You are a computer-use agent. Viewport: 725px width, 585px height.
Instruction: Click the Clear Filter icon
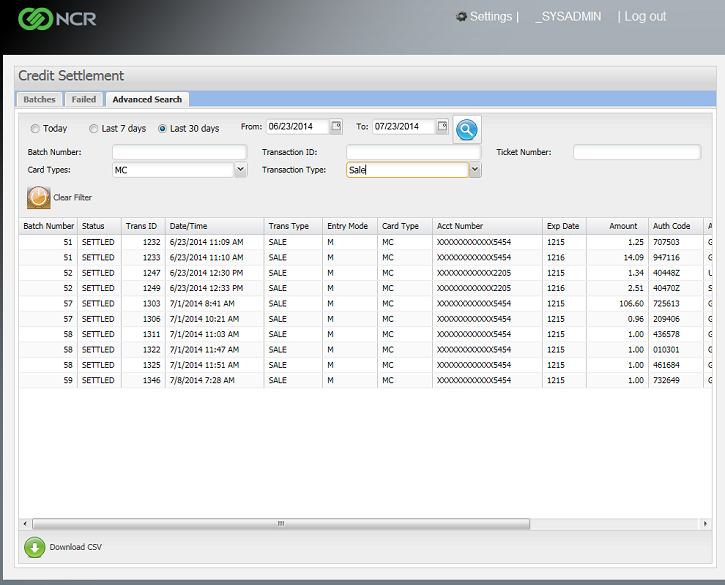pos(38,198)
